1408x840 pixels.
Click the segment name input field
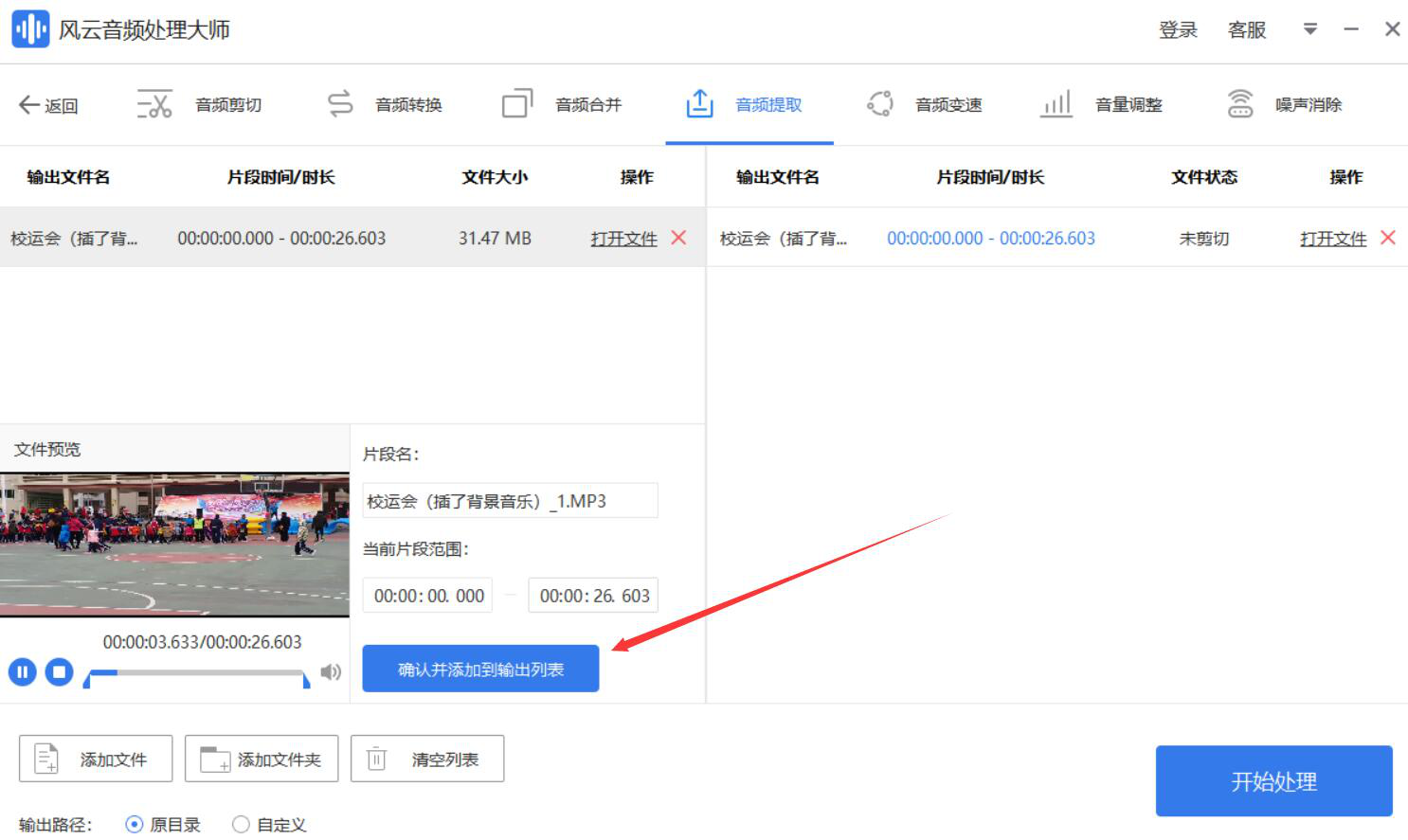pos(510,501)
